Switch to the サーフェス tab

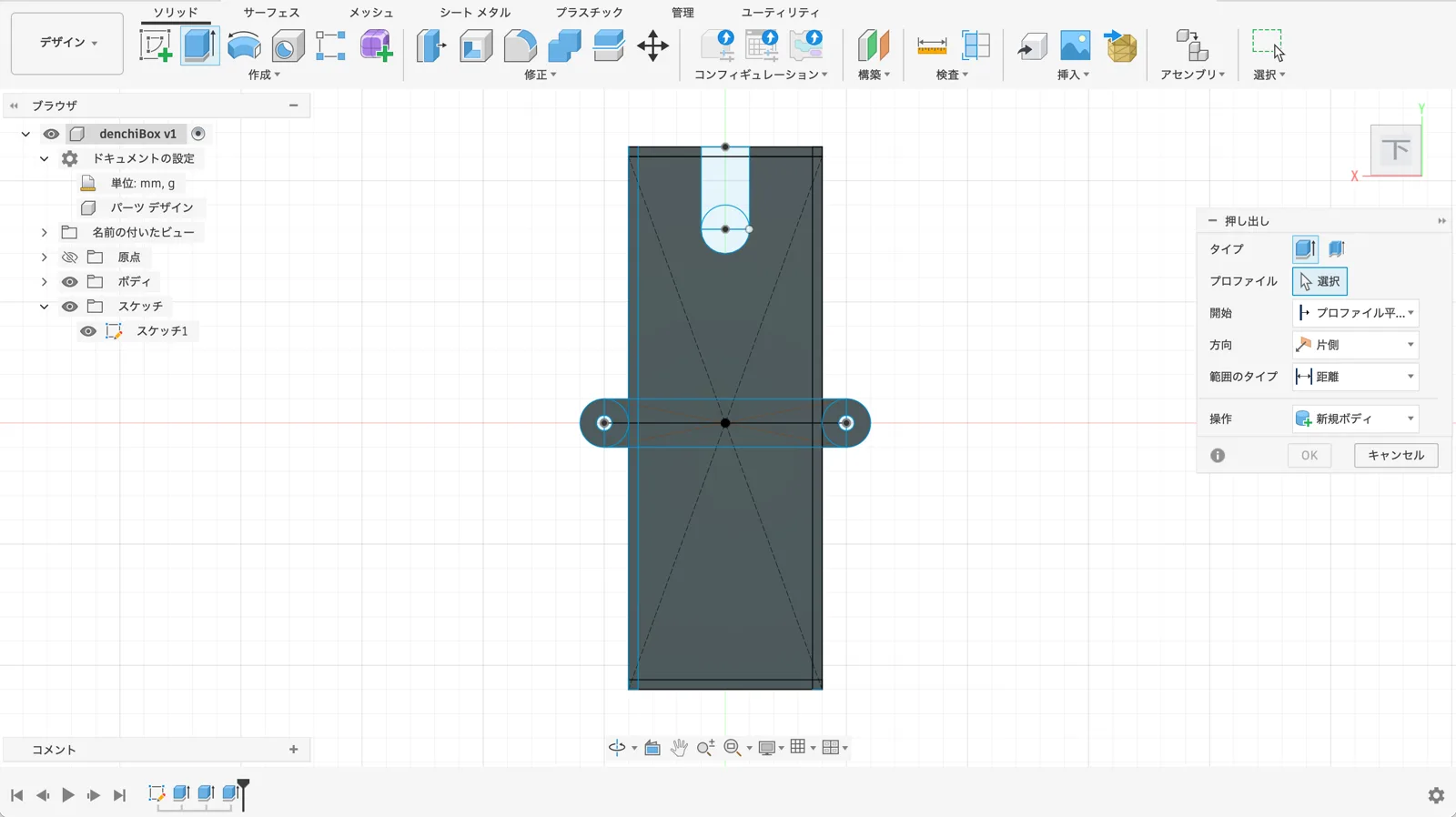[x=271, y=13]
